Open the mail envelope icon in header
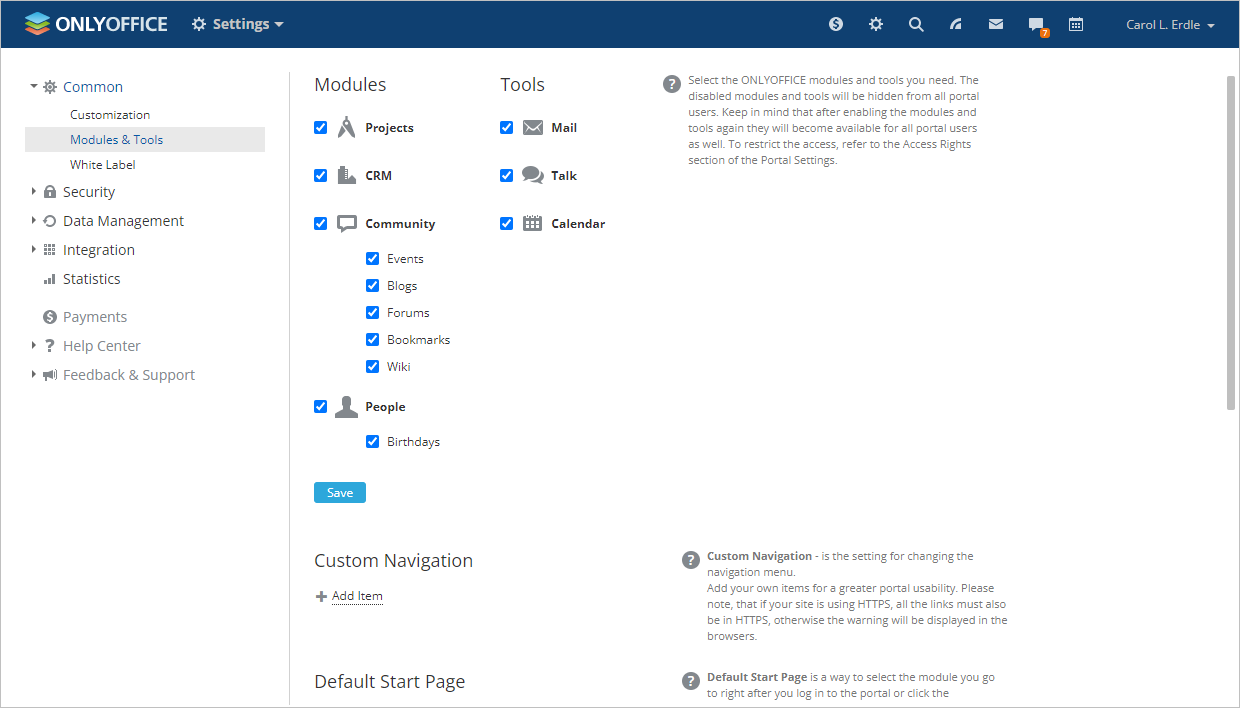This screenshot has height=708, width=1240. point(996,24)
